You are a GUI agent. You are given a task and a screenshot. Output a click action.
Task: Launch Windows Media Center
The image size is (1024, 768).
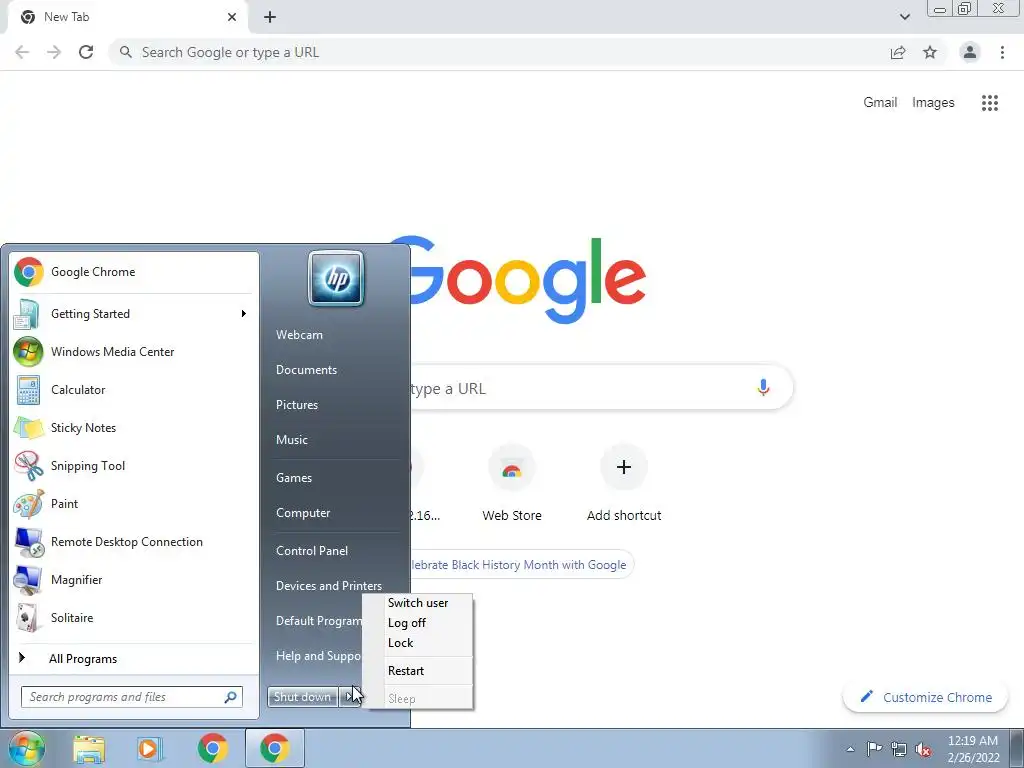[134, 351]
